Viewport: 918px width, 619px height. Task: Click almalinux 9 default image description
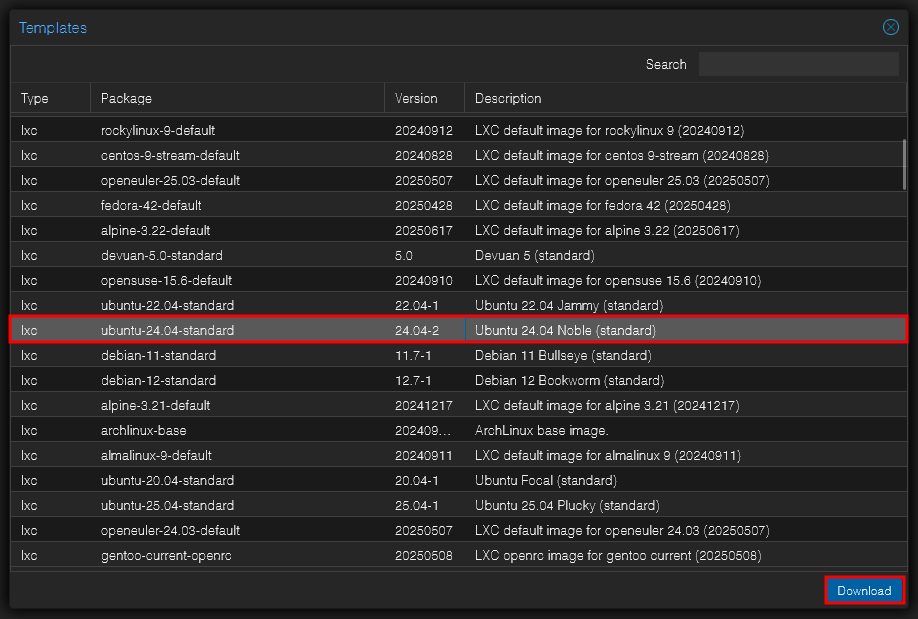608,456
